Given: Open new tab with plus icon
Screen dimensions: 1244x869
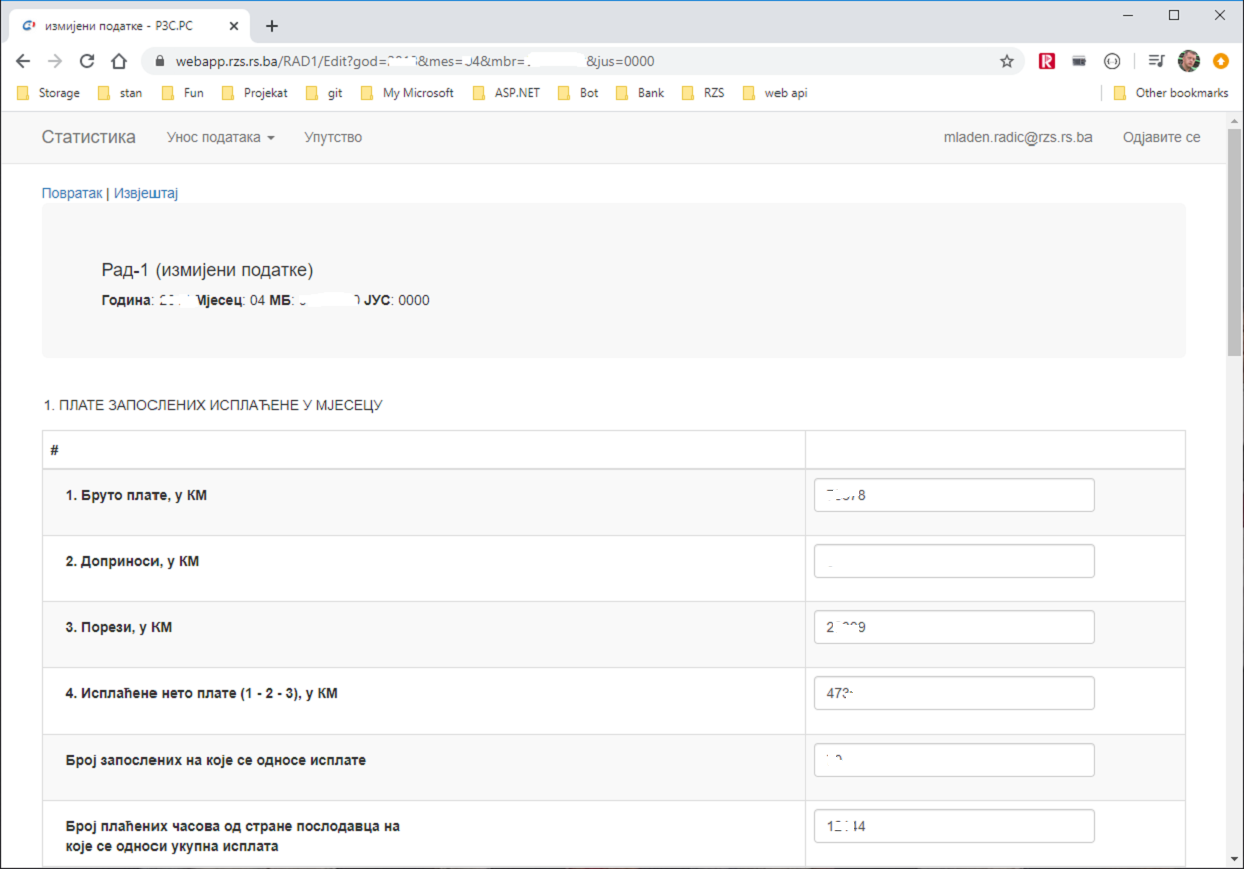Looking at the screenshot, I should tap(272, 26).
